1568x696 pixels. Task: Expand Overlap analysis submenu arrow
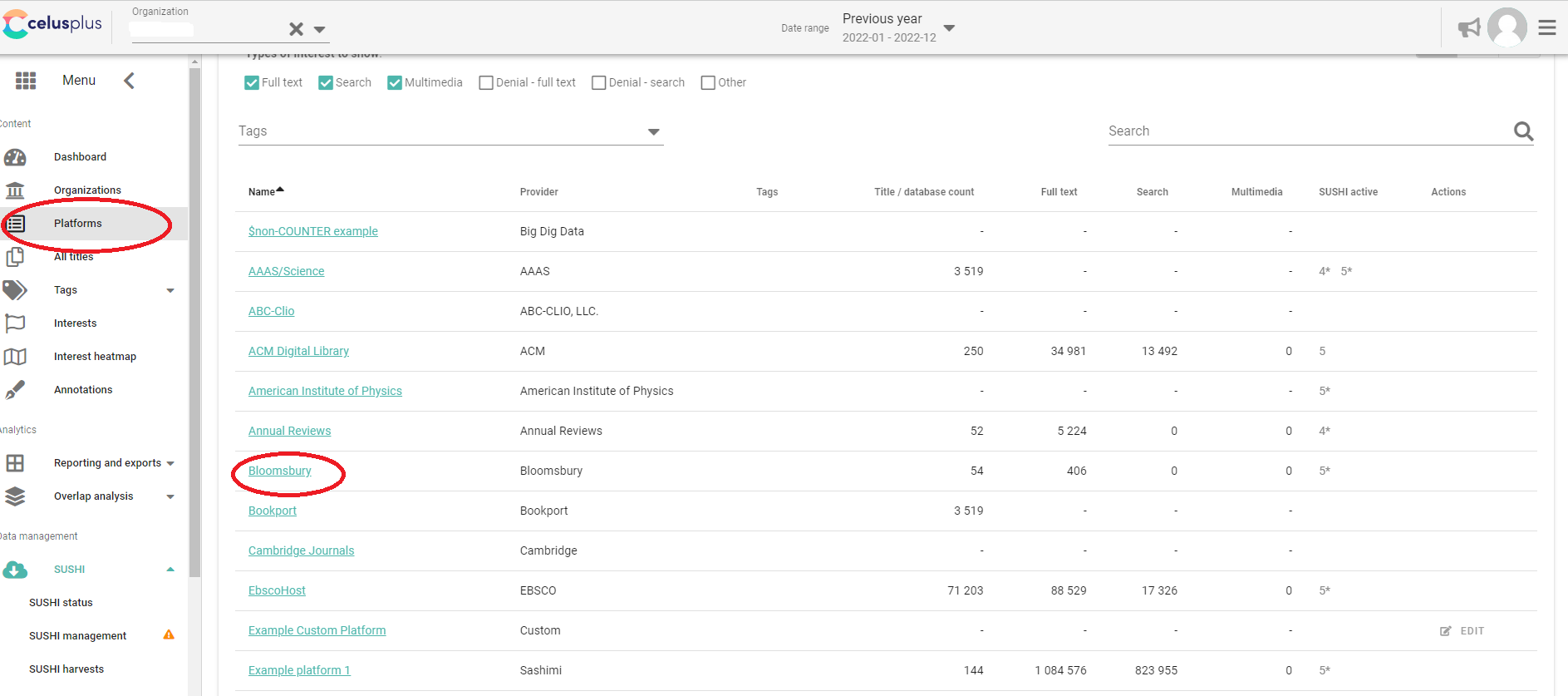pyautogui.click(x=170, y=496)
